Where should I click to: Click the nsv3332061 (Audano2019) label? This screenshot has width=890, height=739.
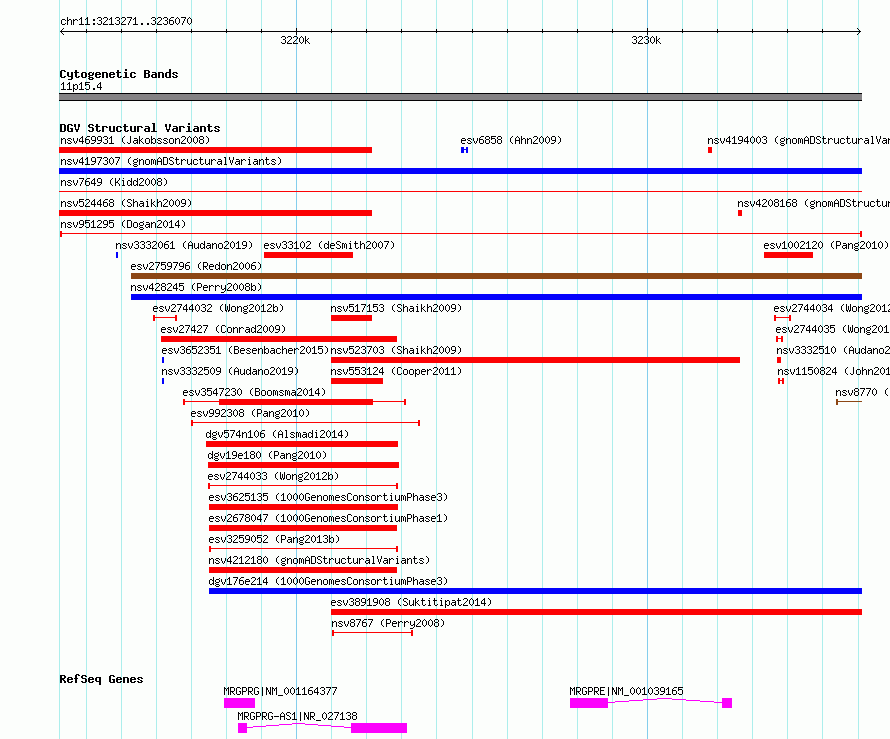point(184,245)
